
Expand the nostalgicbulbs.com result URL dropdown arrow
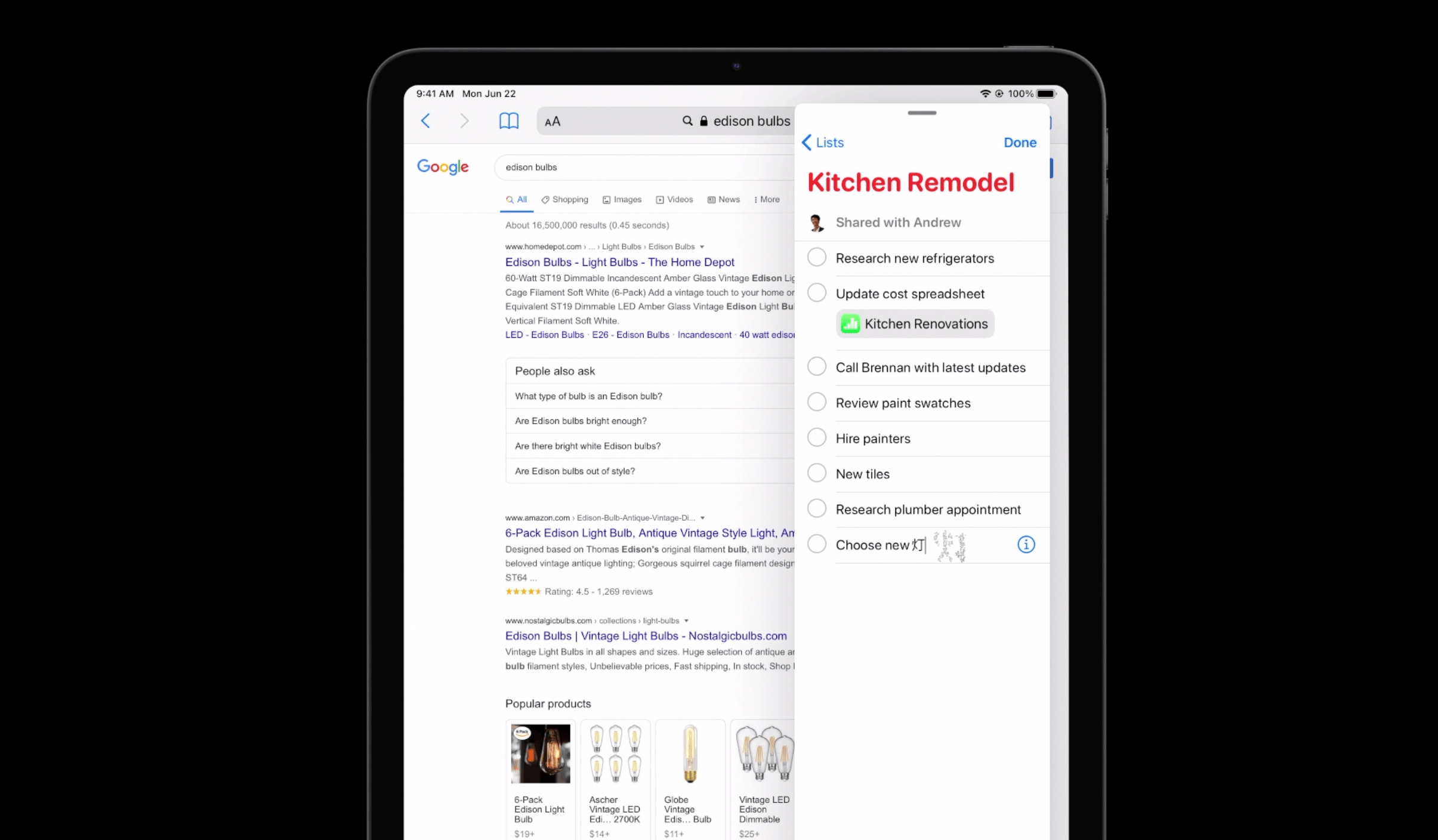point(686,621)
